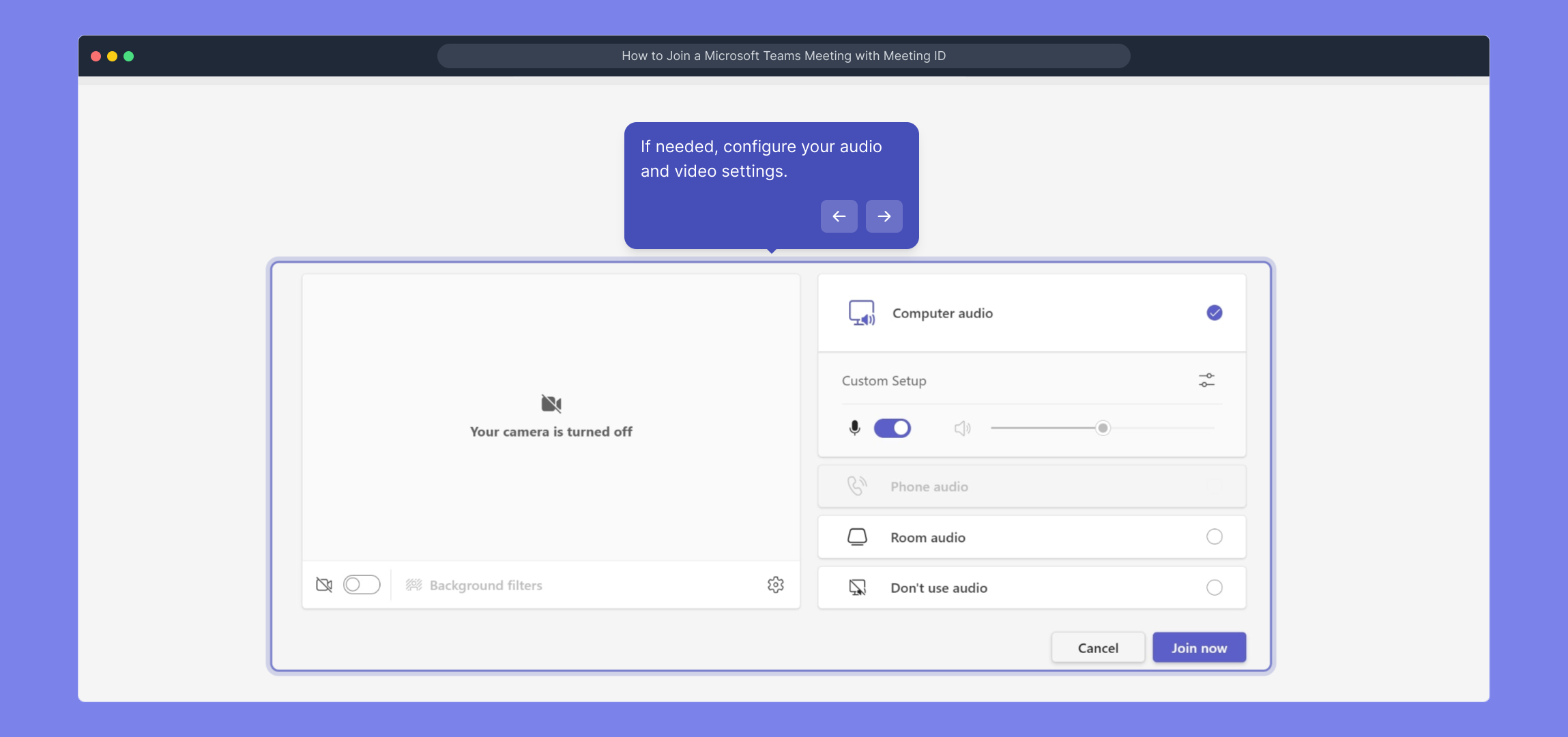Toggle the microphone switch off
This screenshot has width=1568, height=737.
892,428
